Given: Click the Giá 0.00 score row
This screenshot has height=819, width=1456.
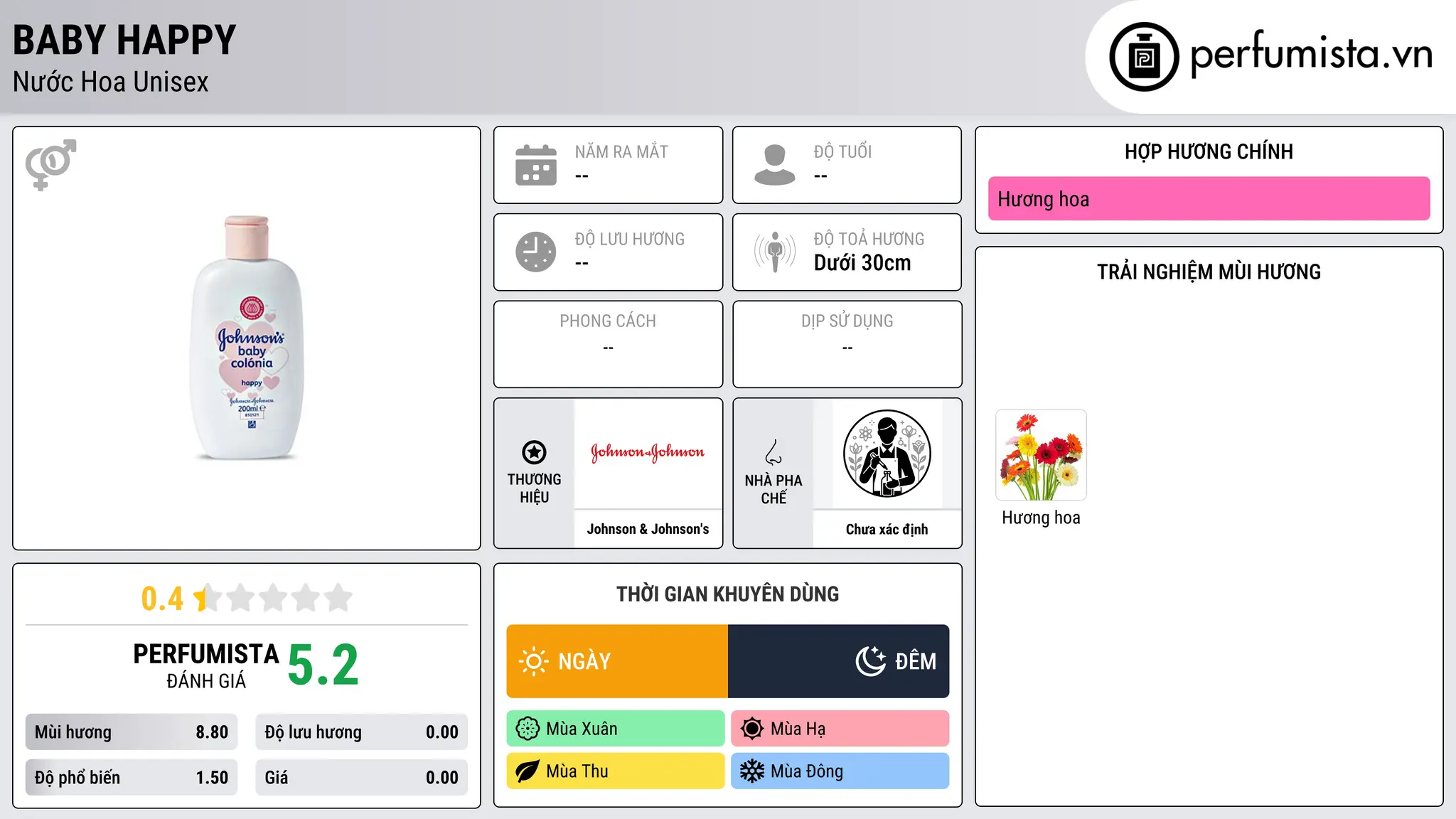Looking at the screenshot, I should tap(361, 778).
